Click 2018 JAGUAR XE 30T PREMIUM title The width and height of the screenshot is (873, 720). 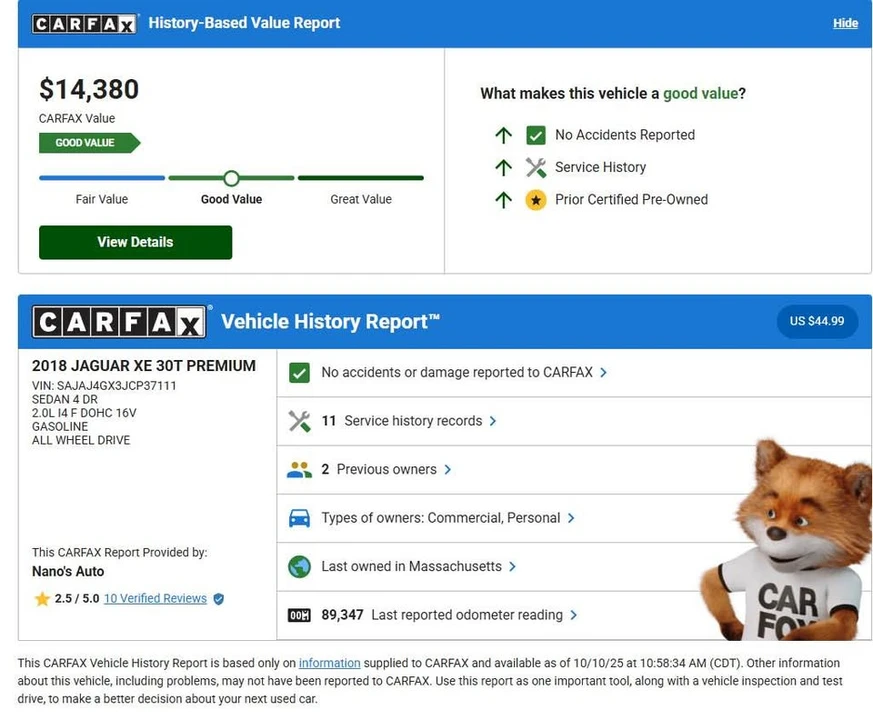click(x=144, y=366)
